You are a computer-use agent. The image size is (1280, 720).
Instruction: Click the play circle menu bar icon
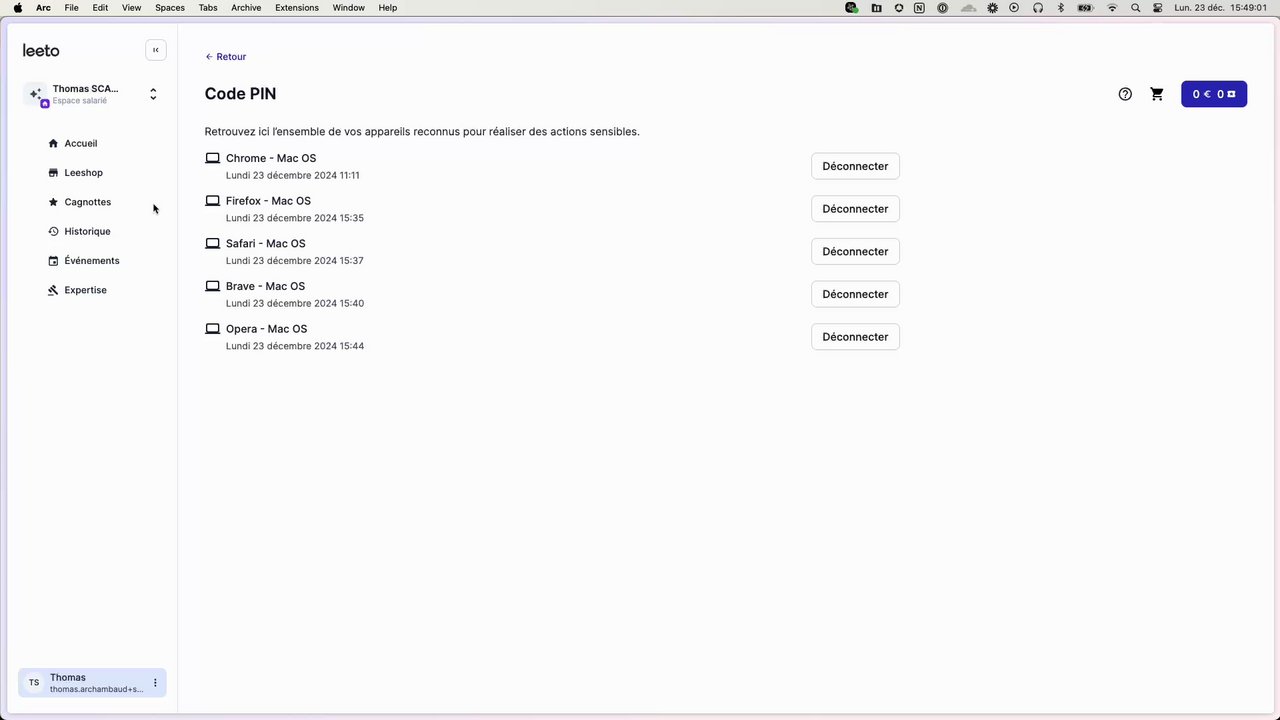[x=1014, y=8]
